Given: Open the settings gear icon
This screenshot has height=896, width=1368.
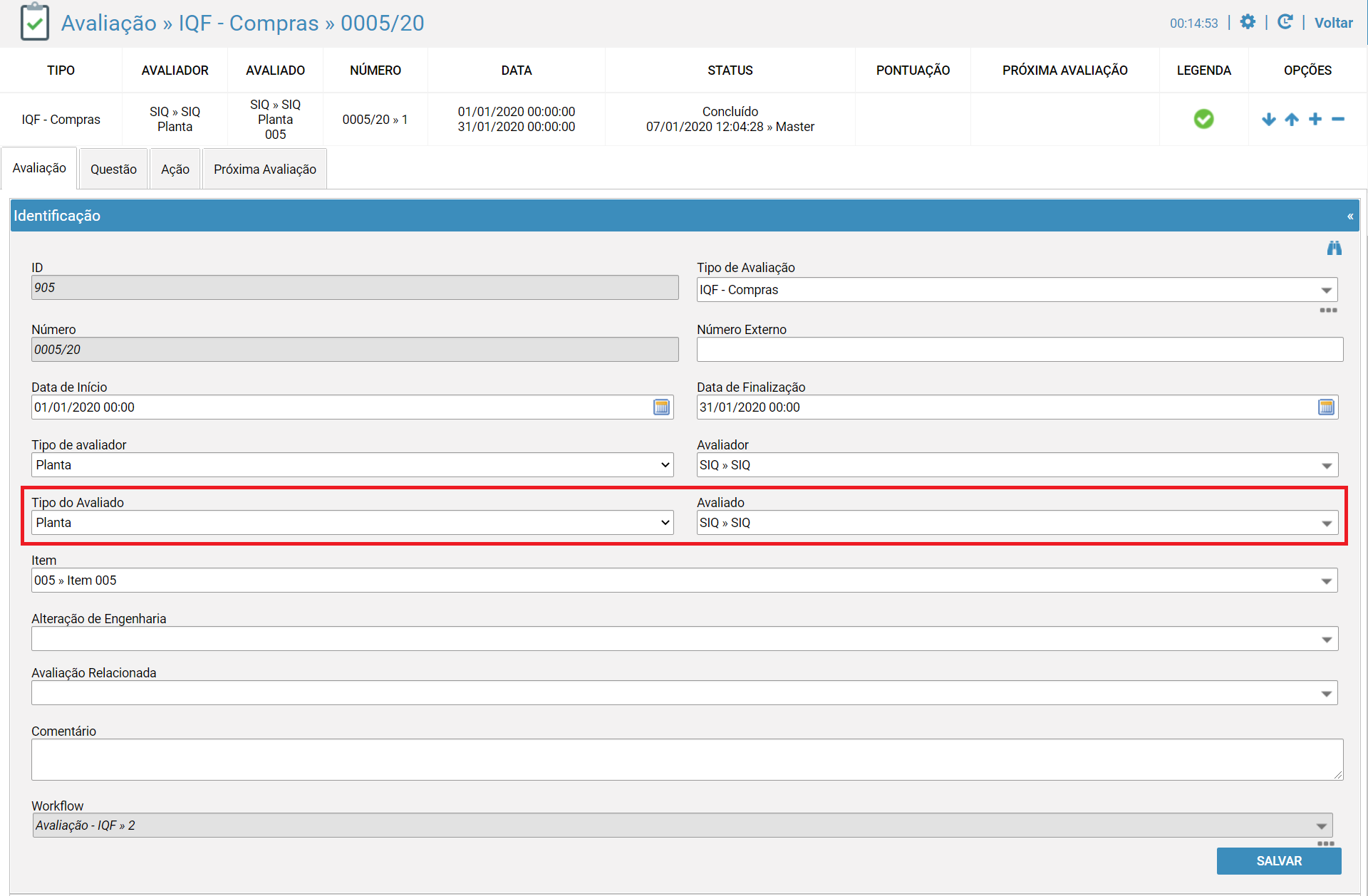Looking at the screenshot, I should coord(1248,22).
